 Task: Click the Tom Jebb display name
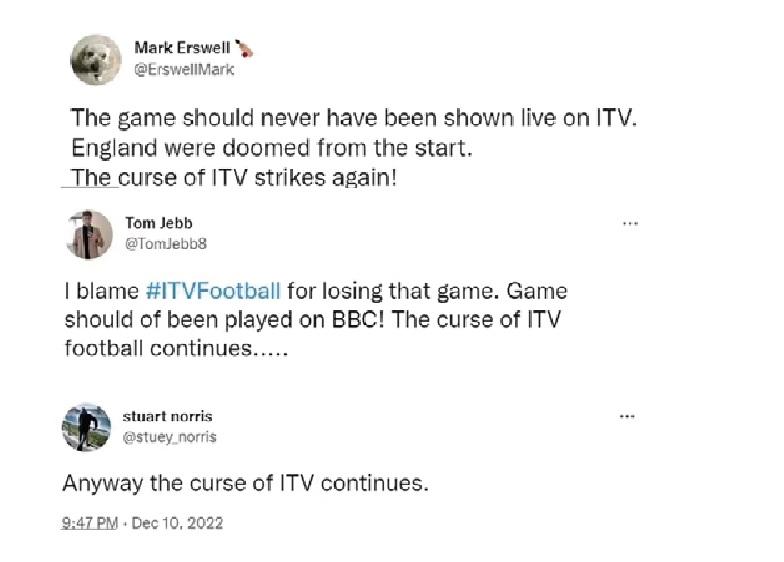coord(156,223)
